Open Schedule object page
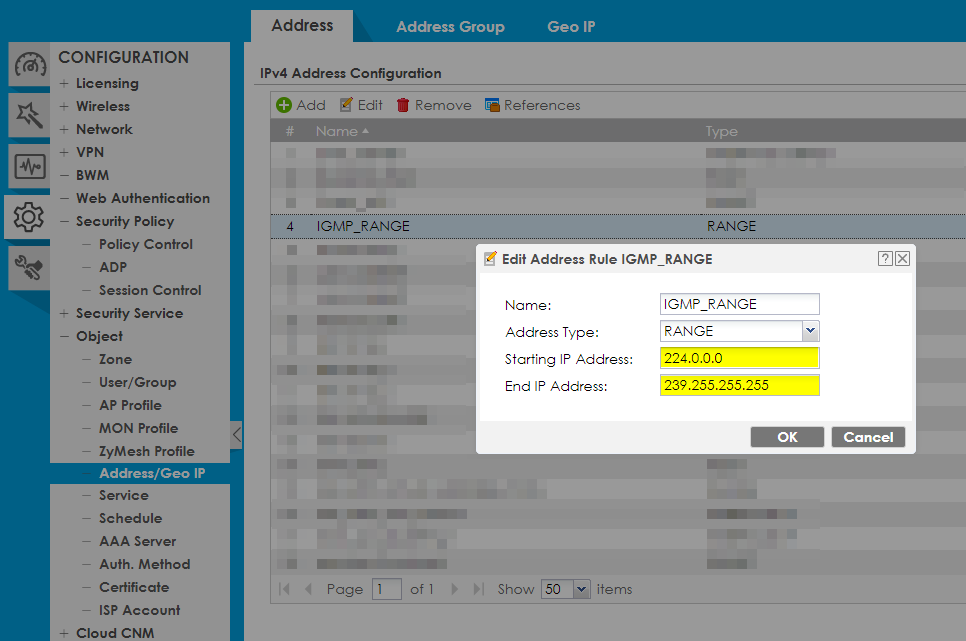 (131, 518)
